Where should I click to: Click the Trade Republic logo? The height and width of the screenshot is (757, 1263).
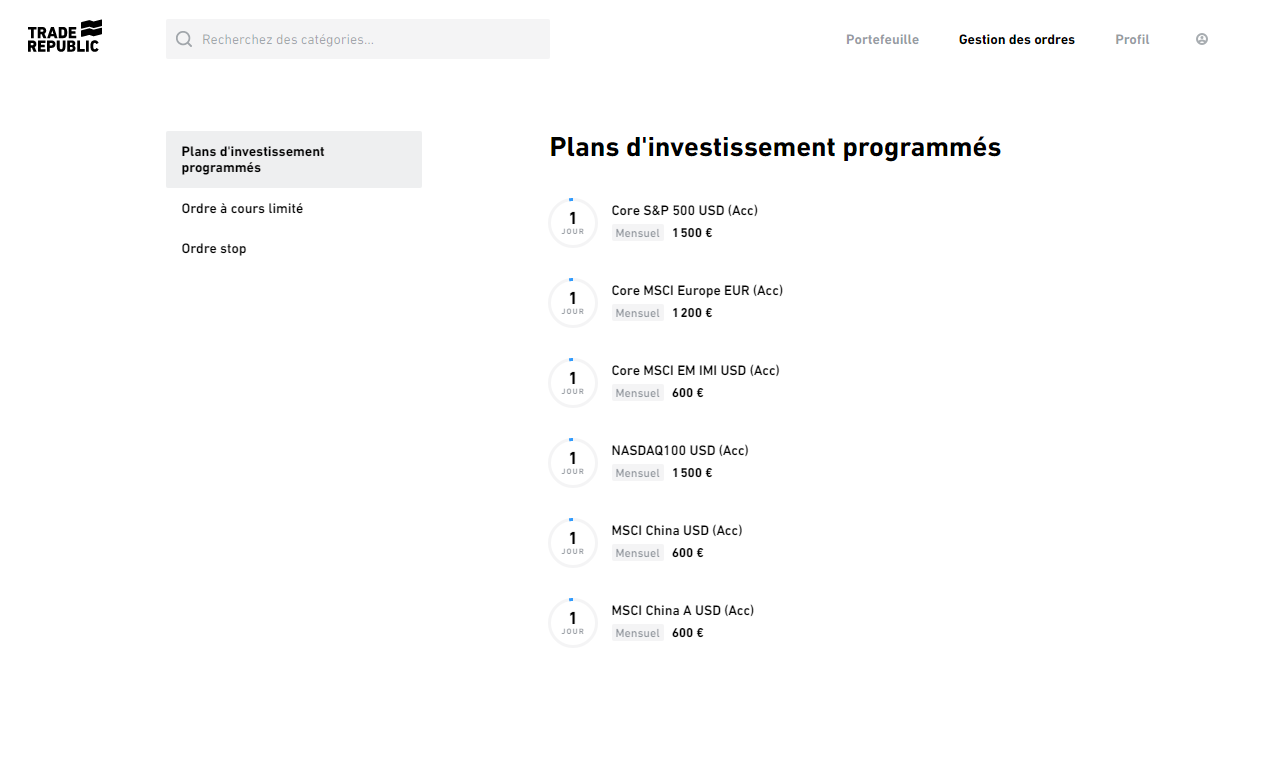pos(65,36)
